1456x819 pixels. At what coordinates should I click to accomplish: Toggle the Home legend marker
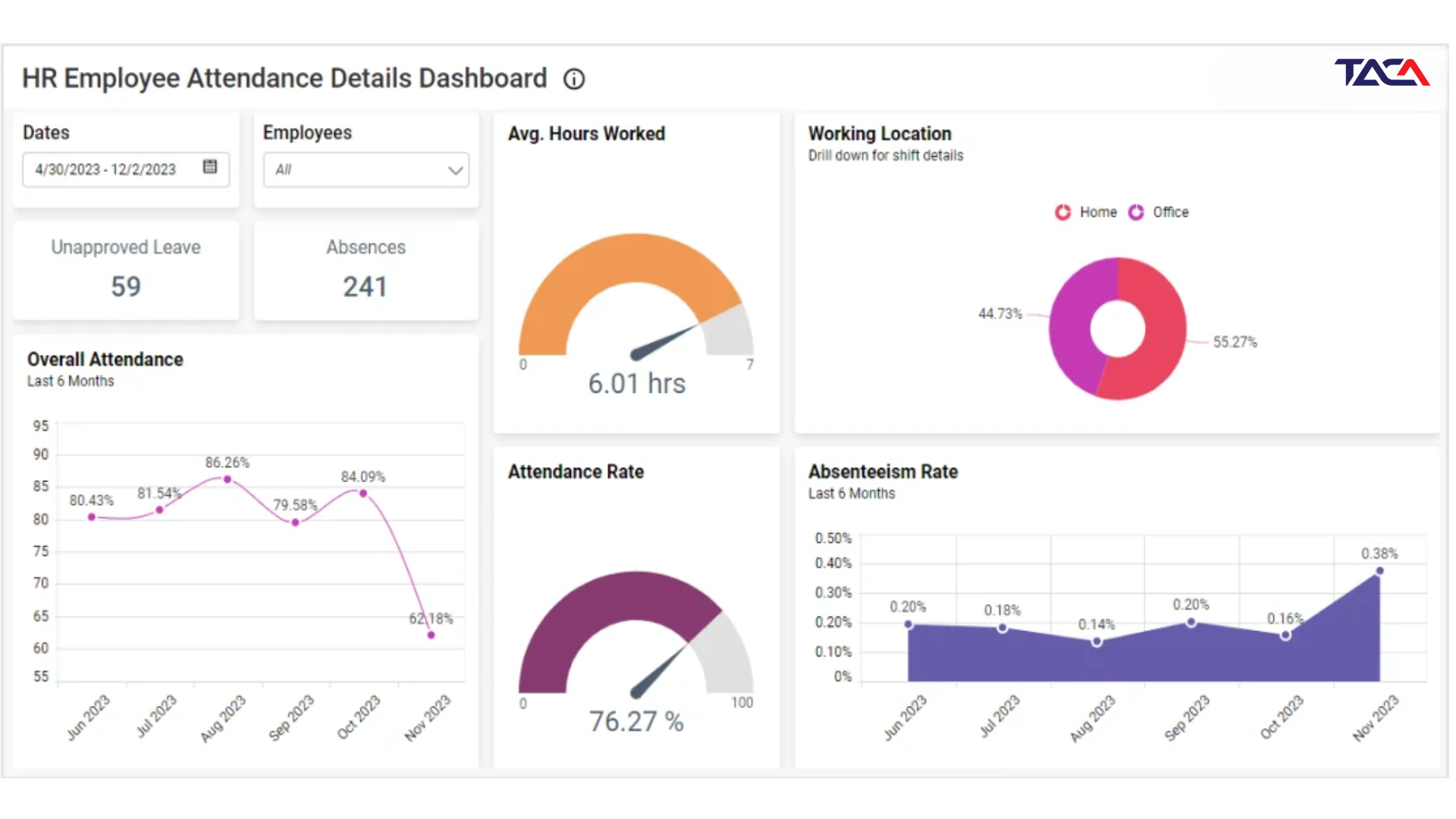pos(1062,212)
